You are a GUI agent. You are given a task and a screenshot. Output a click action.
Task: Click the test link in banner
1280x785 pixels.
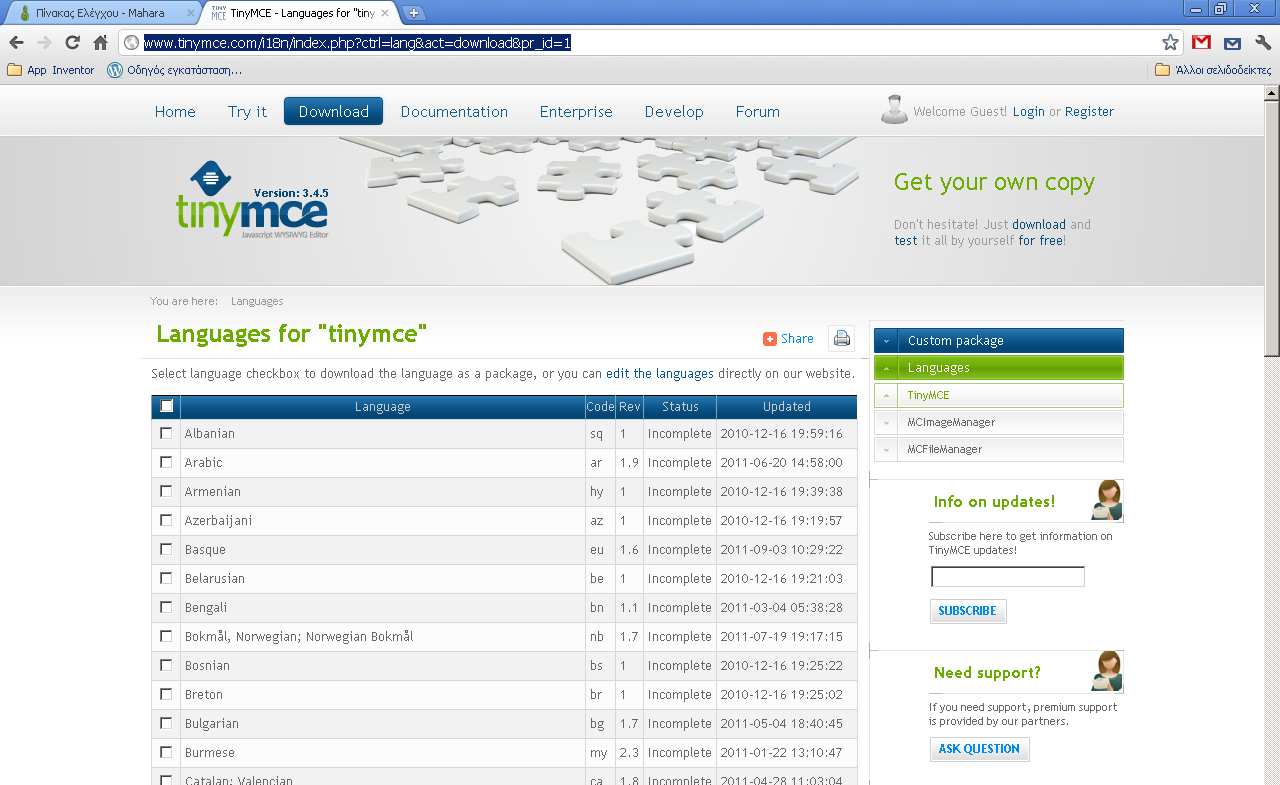[x=906, y=241]
